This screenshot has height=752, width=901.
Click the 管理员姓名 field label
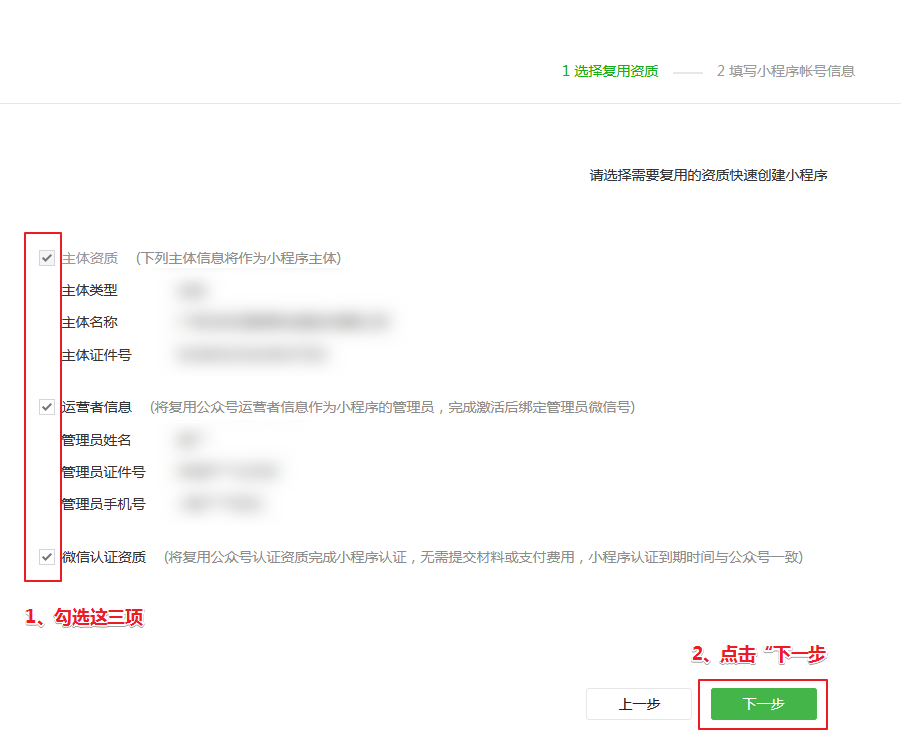pos(96,439)
